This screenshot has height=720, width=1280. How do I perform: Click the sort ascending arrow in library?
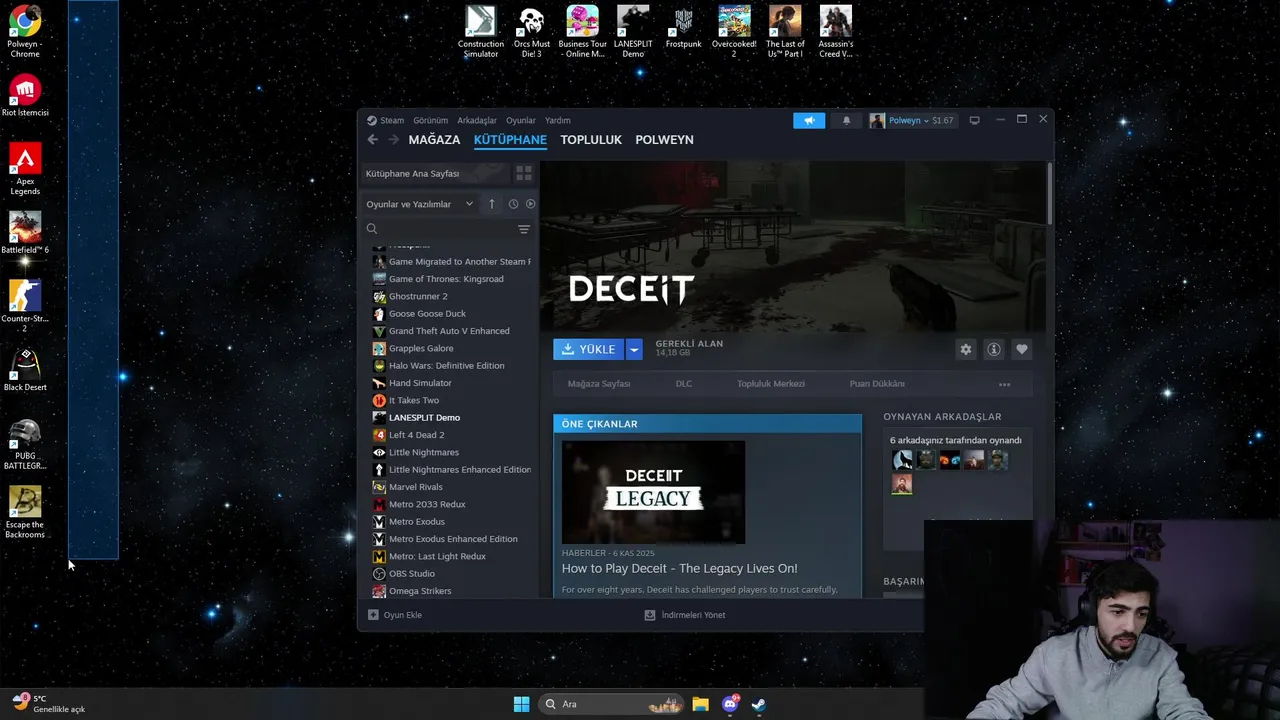[x=491, y=204]
